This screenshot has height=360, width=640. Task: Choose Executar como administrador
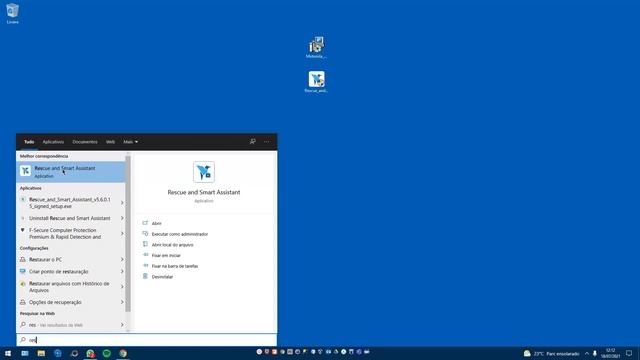click(x=180, y=234)
